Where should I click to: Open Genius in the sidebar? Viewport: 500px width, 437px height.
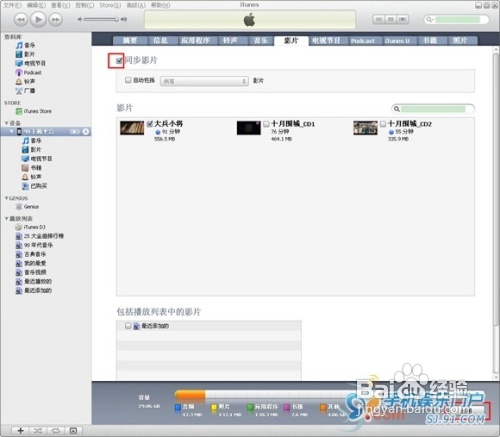click(28, 207)
